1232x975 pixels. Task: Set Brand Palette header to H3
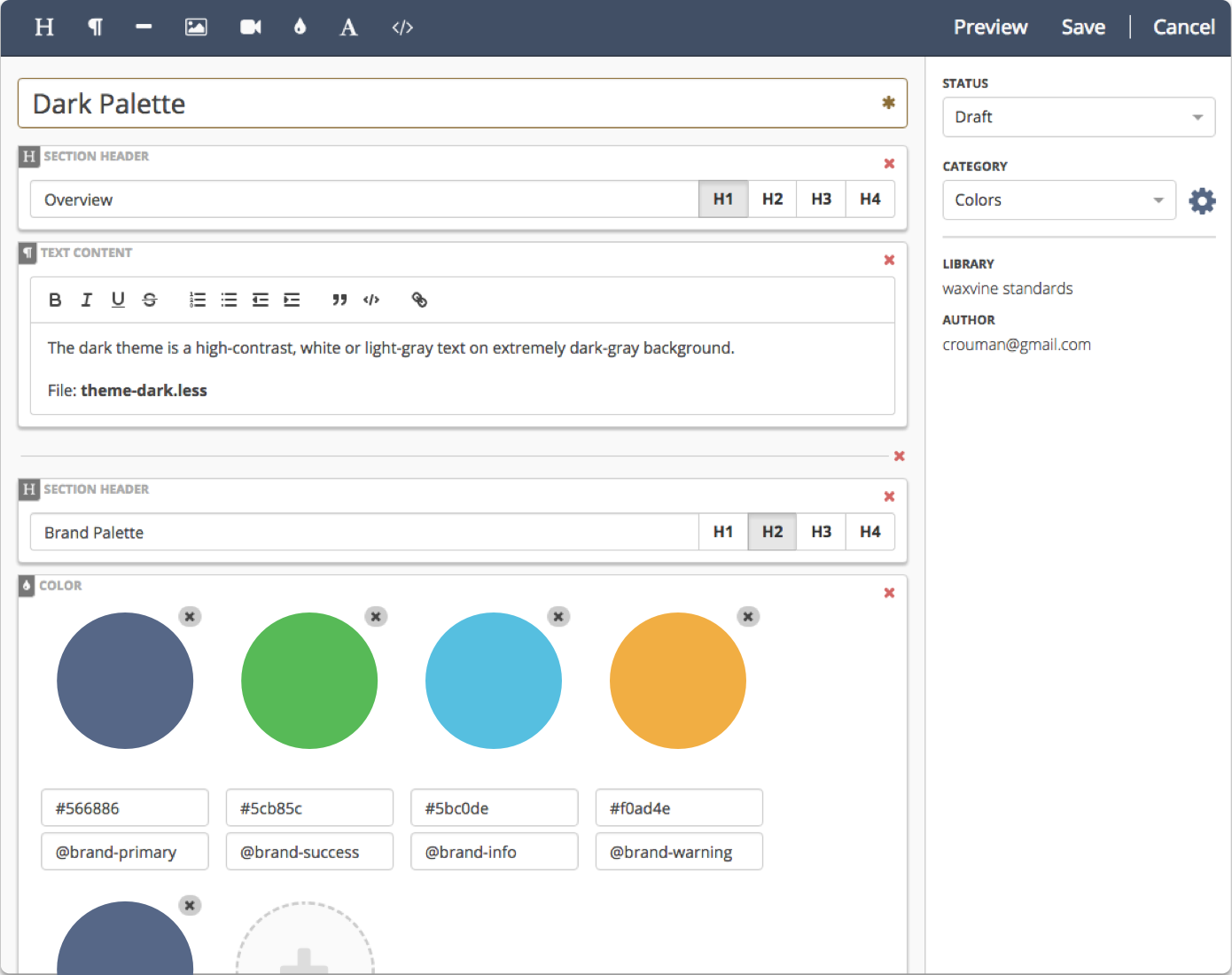821,532
